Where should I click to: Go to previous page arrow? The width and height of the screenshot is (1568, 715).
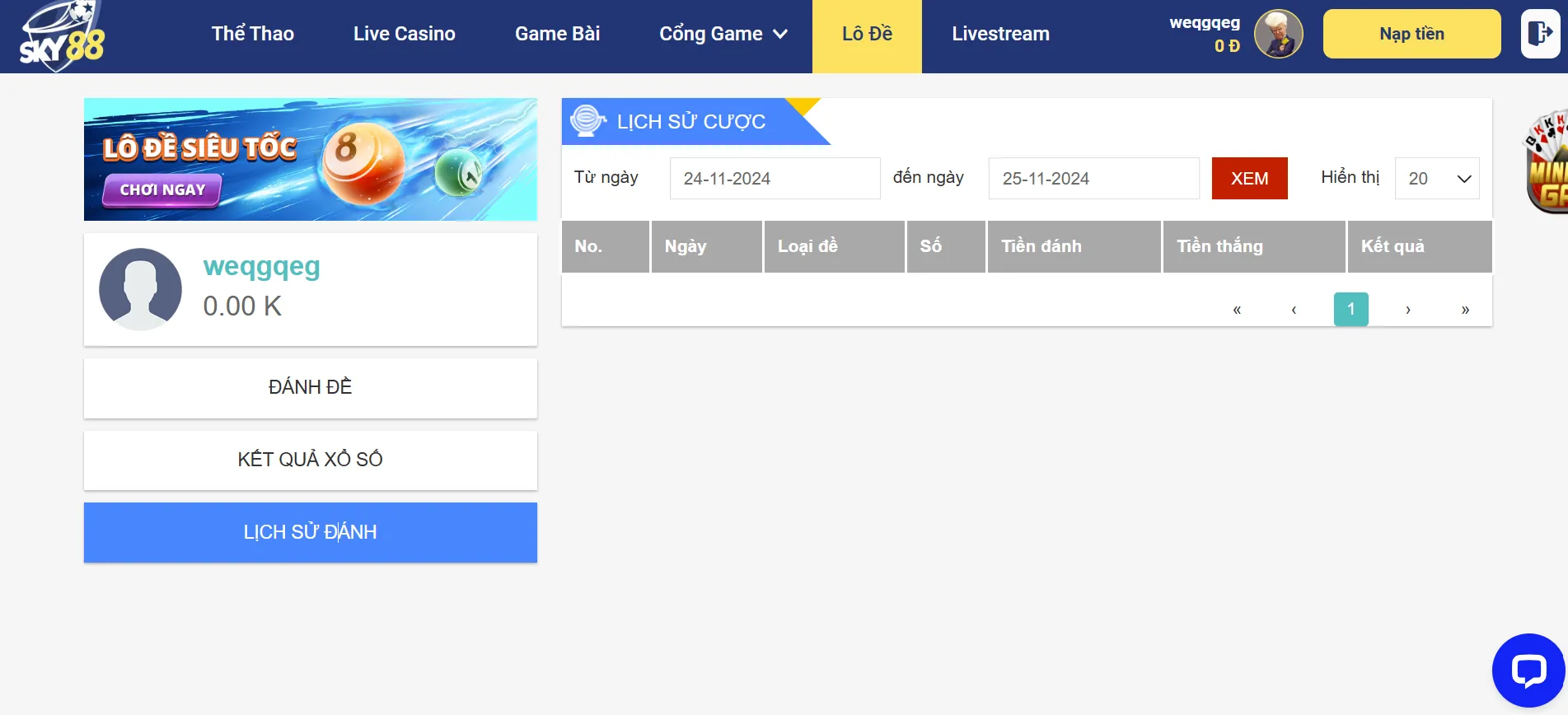tap(1294, 310)
